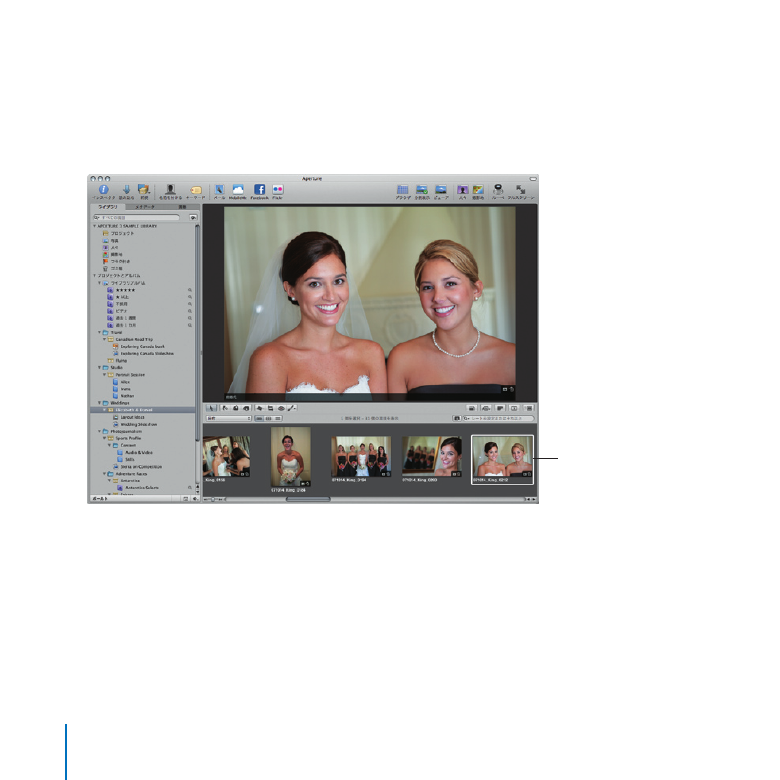Screen dimensions: 780x780
Task: Activate the Loupe tool icon
Action: pos(498,190)
